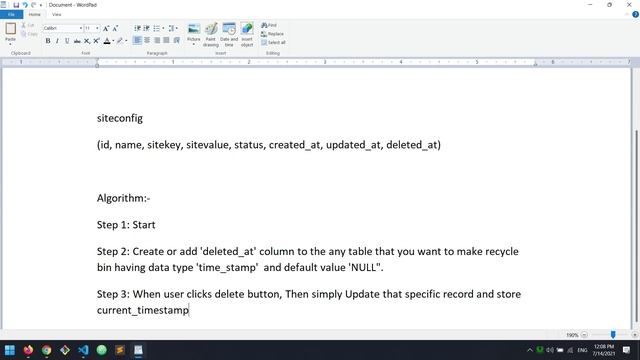The height and width of the screenshot is (360, 640).
Task: Shrink the font size with the smaller A icon
Action: point(115,28)
